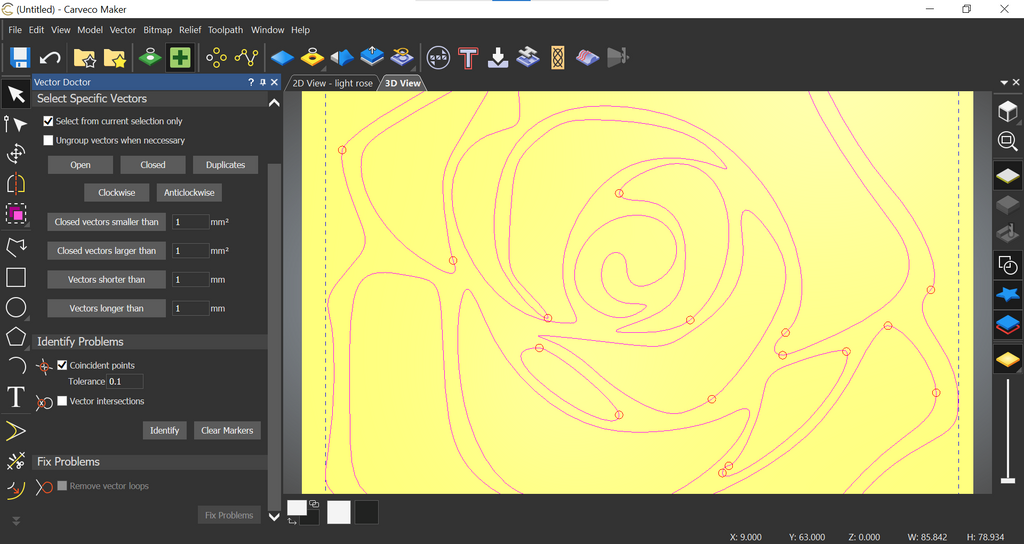This screenshot has width=1024, height=544.
Task: Choose the Create Ellipse tool
Action: [16, 307]
